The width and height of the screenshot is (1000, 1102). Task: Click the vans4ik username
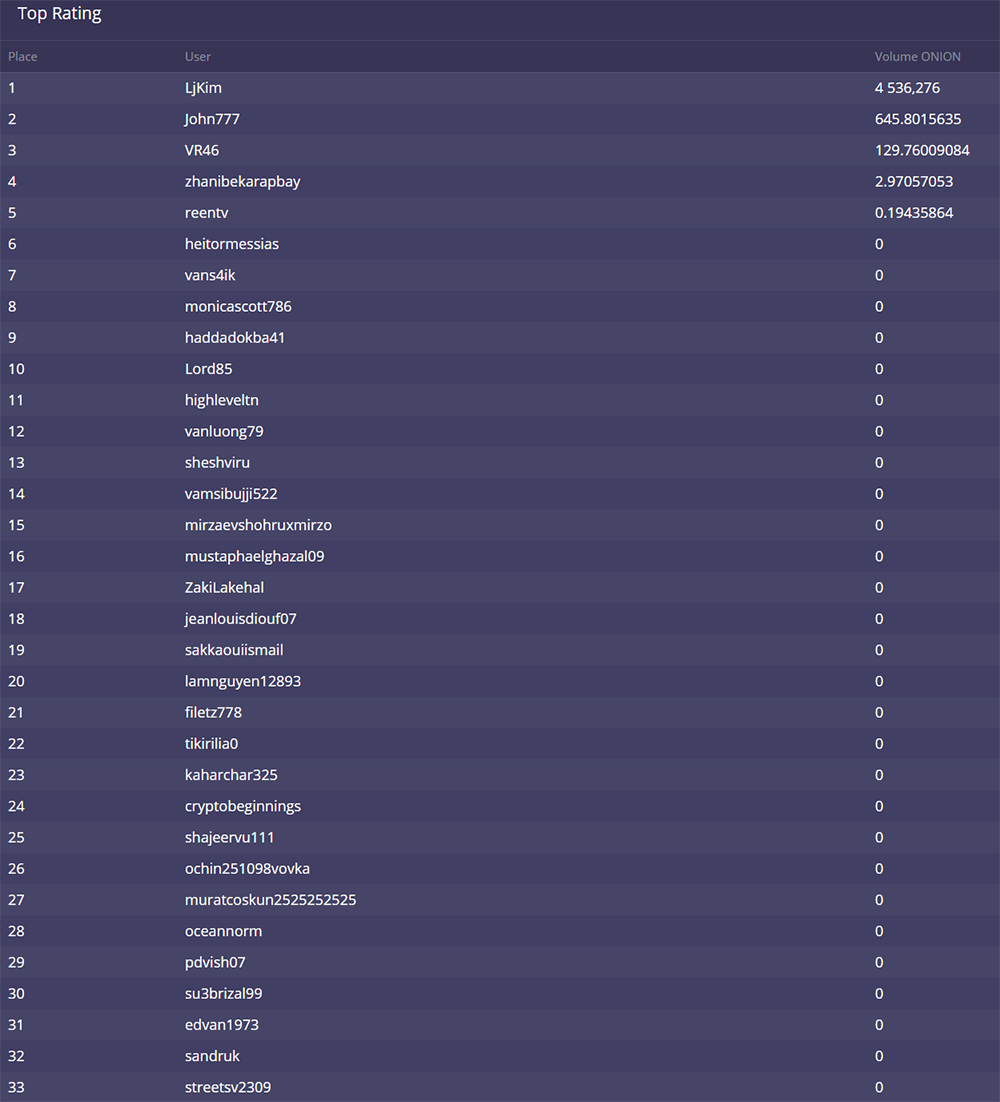(x=210, y=276)
